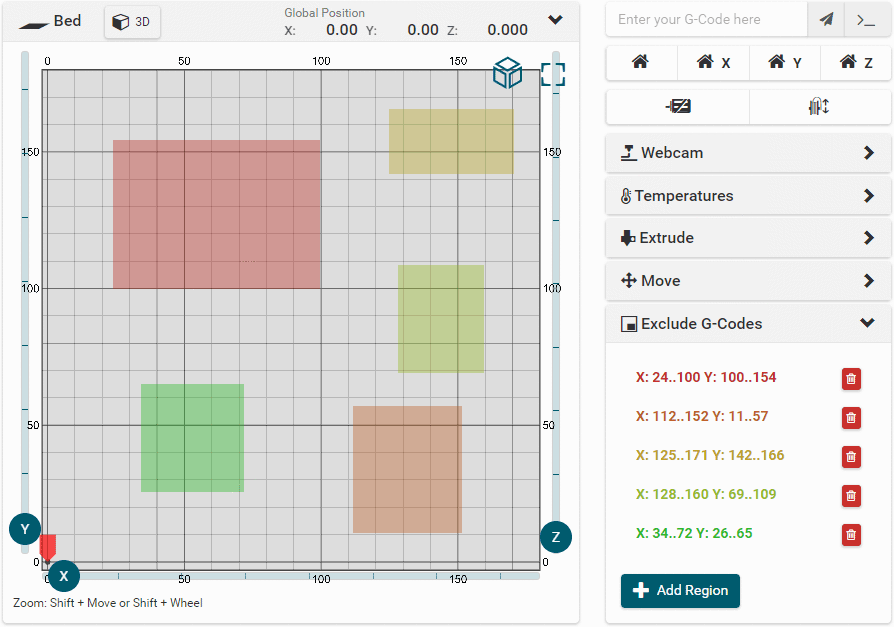The image size is (894, 627).
Task: Send the entered G-Code command
Action: [825, 19]
